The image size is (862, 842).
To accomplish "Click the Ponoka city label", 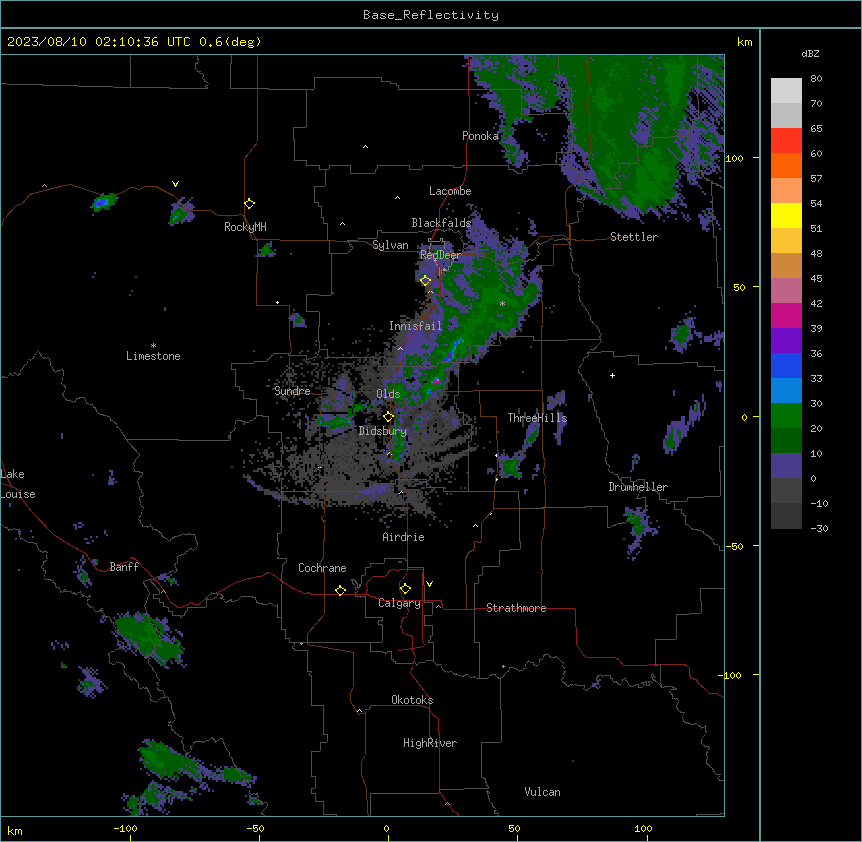I will (x=480, y=136).
